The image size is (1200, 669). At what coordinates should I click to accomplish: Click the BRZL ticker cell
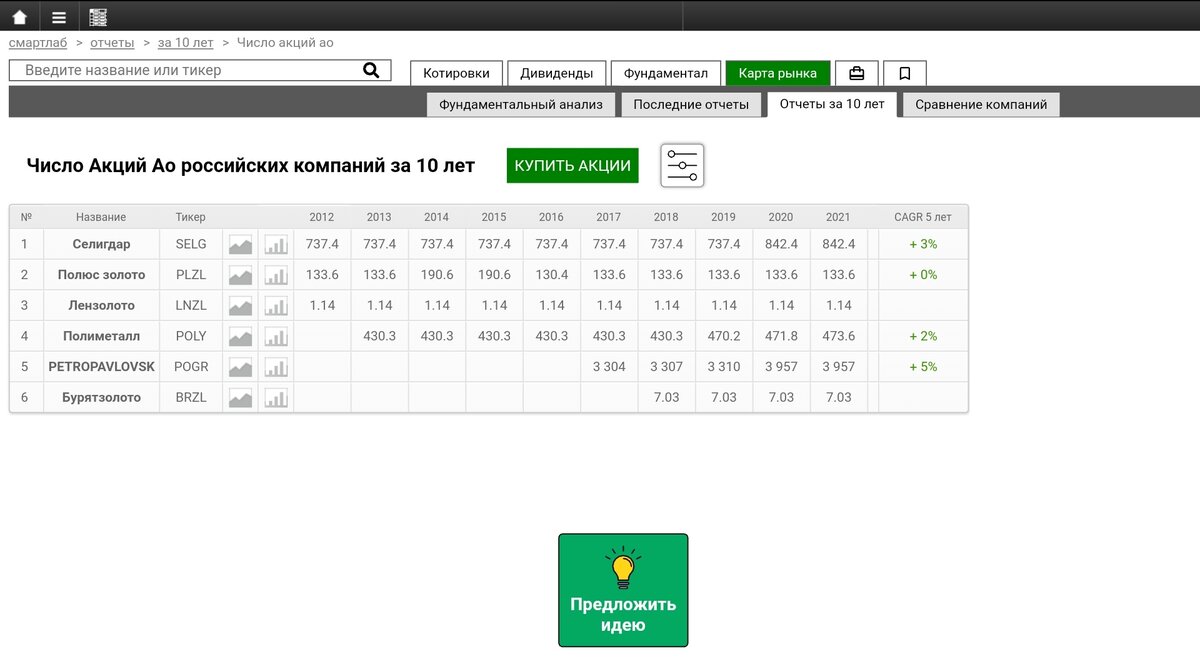coord(191,398)
